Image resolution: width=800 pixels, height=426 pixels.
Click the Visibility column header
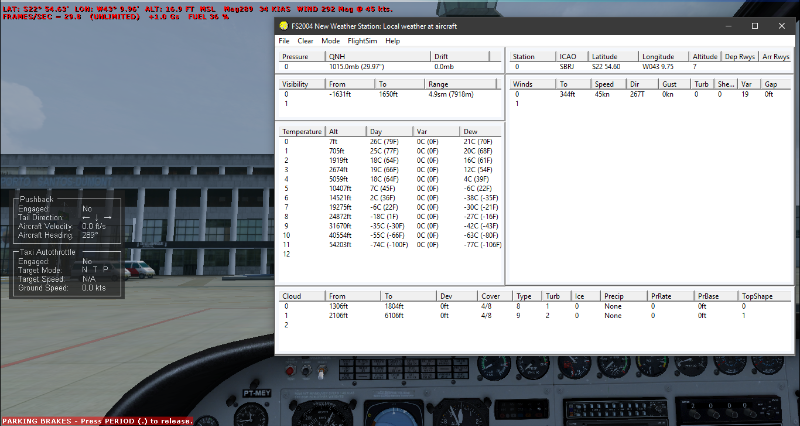303,84
